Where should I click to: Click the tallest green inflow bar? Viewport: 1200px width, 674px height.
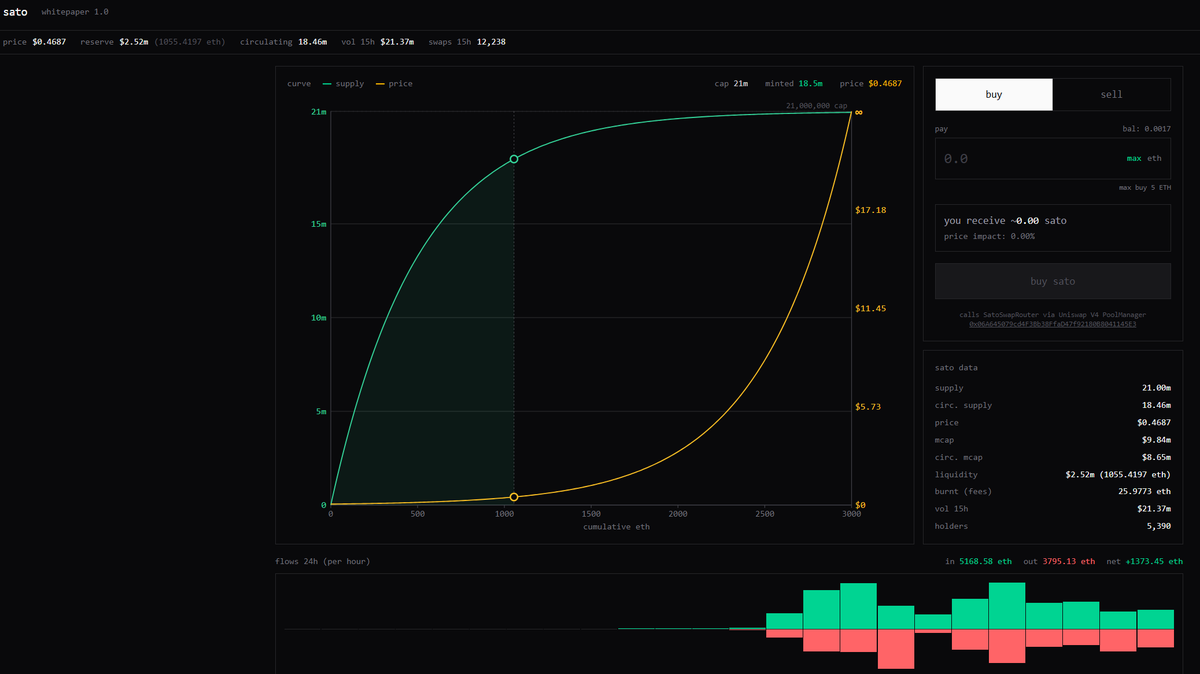pyautogui.click(x=1007, y=606)
